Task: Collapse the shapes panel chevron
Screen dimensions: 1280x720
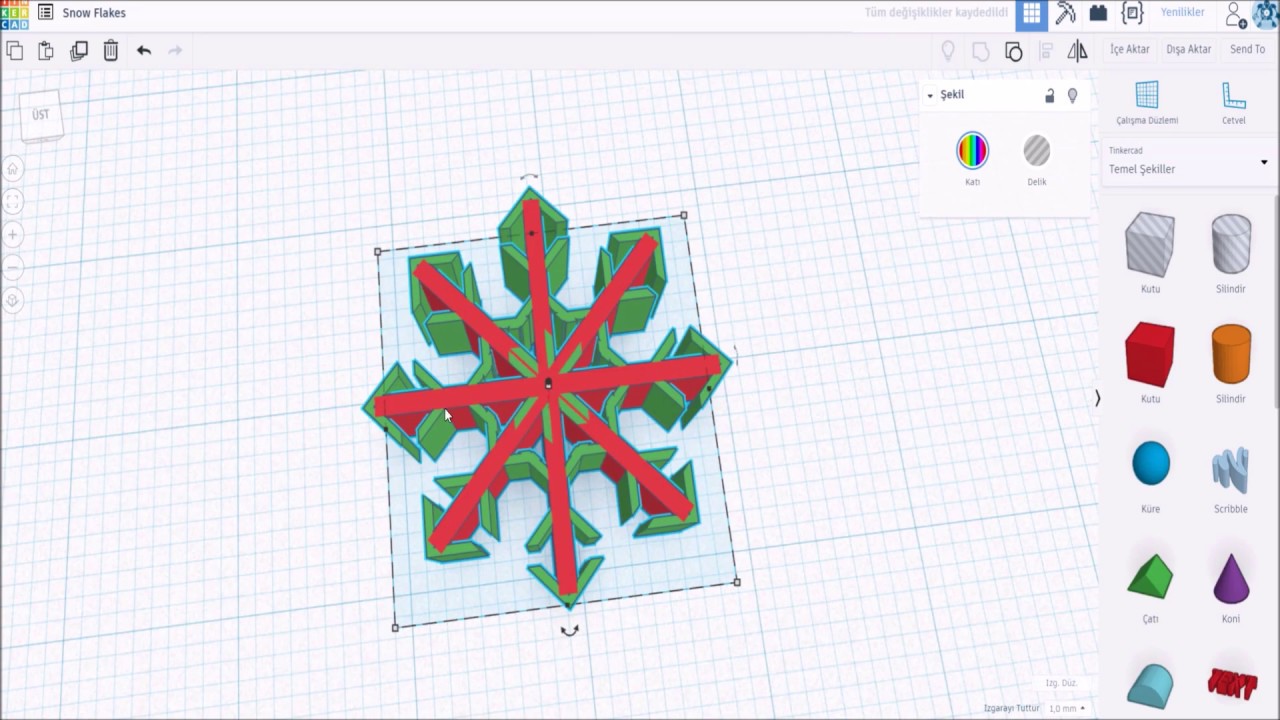Action: pyautogui.click(x=1097, y=398)
